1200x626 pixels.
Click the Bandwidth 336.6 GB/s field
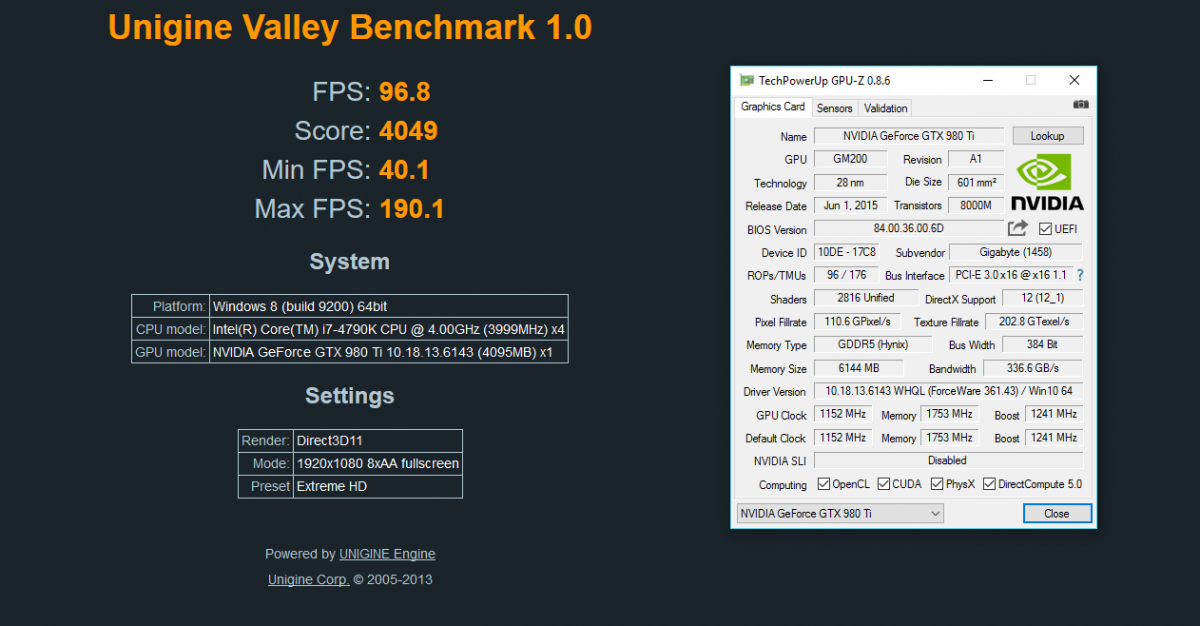click(1033, 368)
